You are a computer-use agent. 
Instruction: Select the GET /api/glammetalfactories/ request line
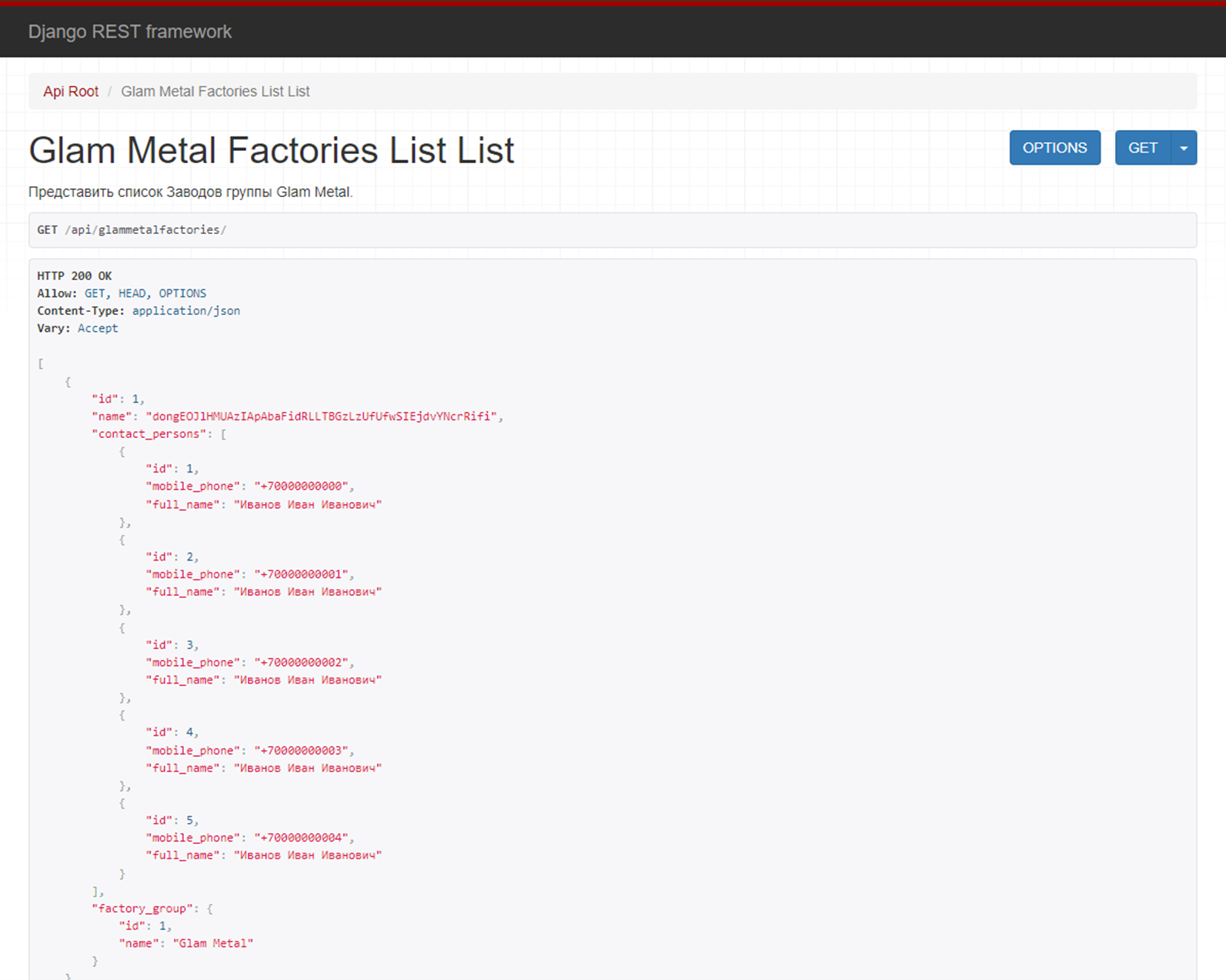click(x=132, y=230)
